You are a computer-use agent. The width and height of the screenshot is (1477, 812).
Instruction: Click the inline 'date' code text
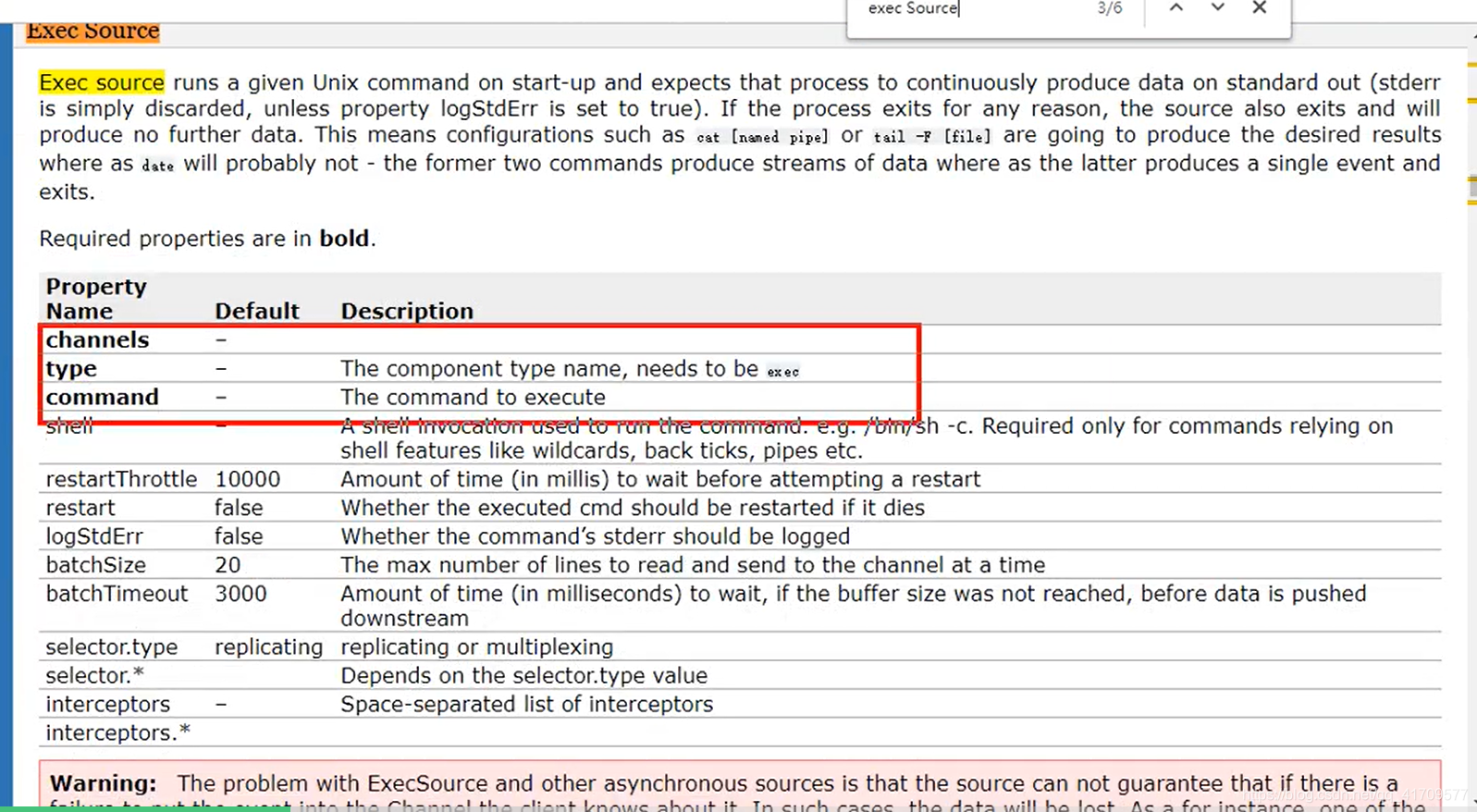157,166
